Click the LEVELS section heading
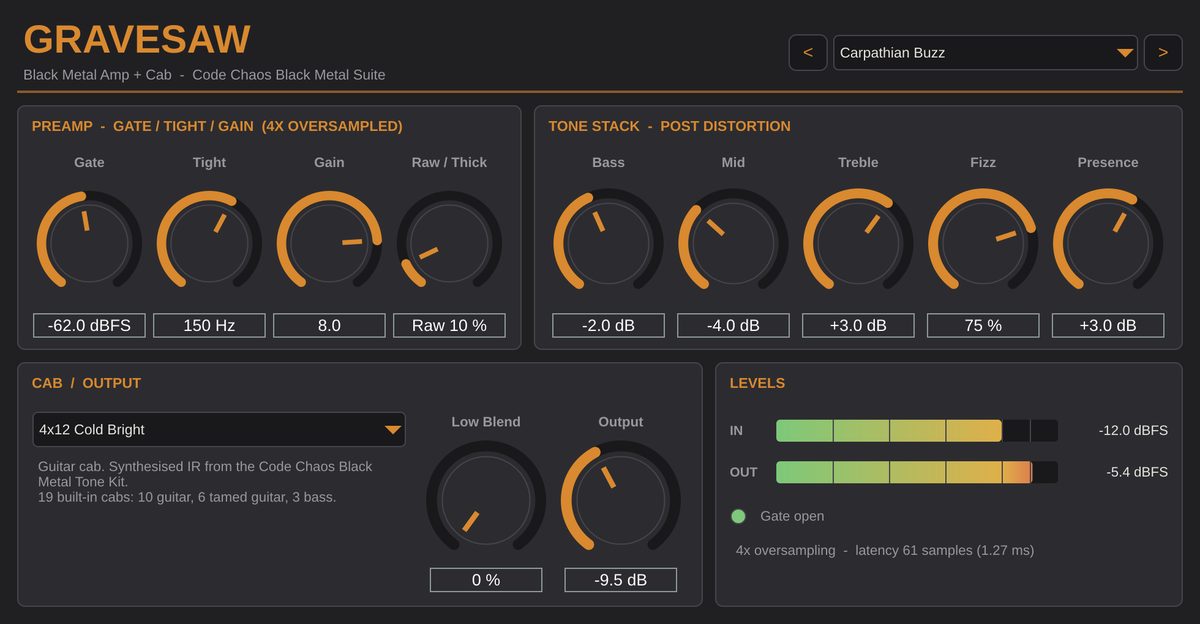Viewport: 1200px width, 624px height. tap(757, 383)
